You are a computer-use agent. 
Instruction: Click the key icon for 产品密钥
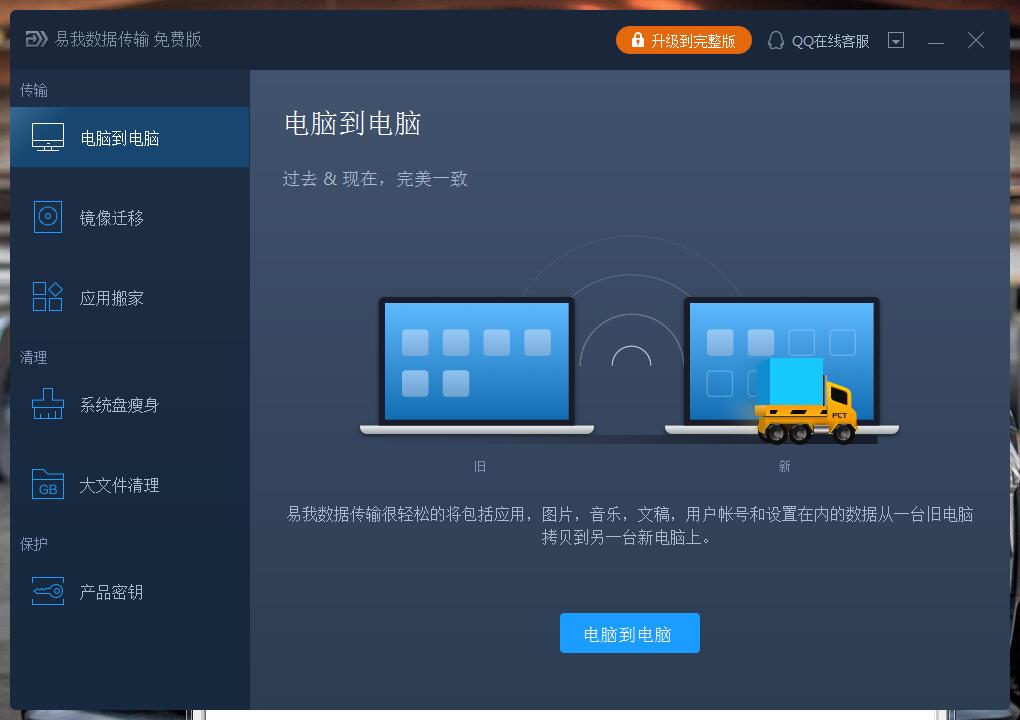(48, 591)
